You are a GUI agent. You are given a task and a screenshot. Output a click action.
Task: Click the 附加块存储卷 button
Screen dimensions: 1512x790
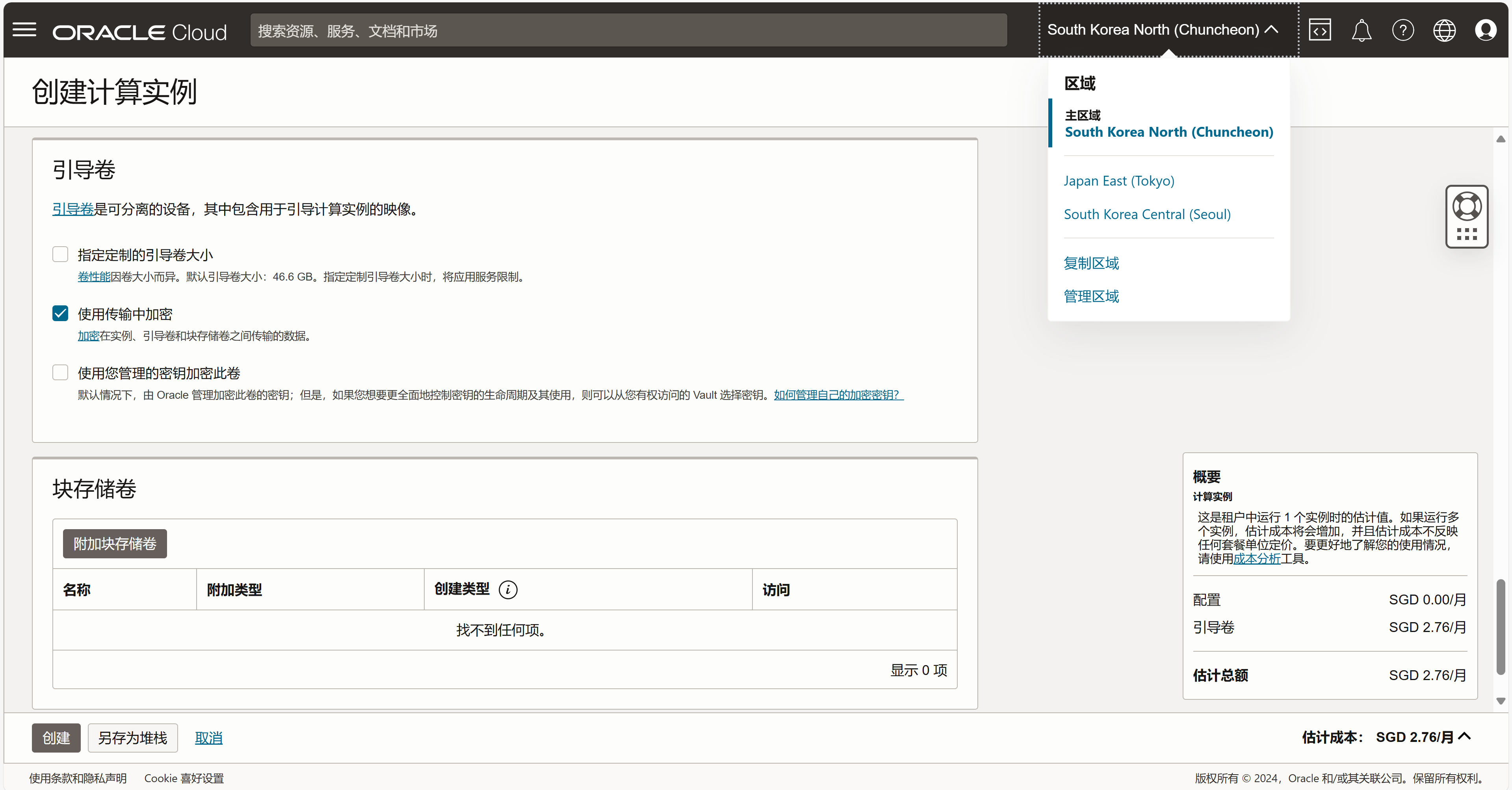pos(115,543)
